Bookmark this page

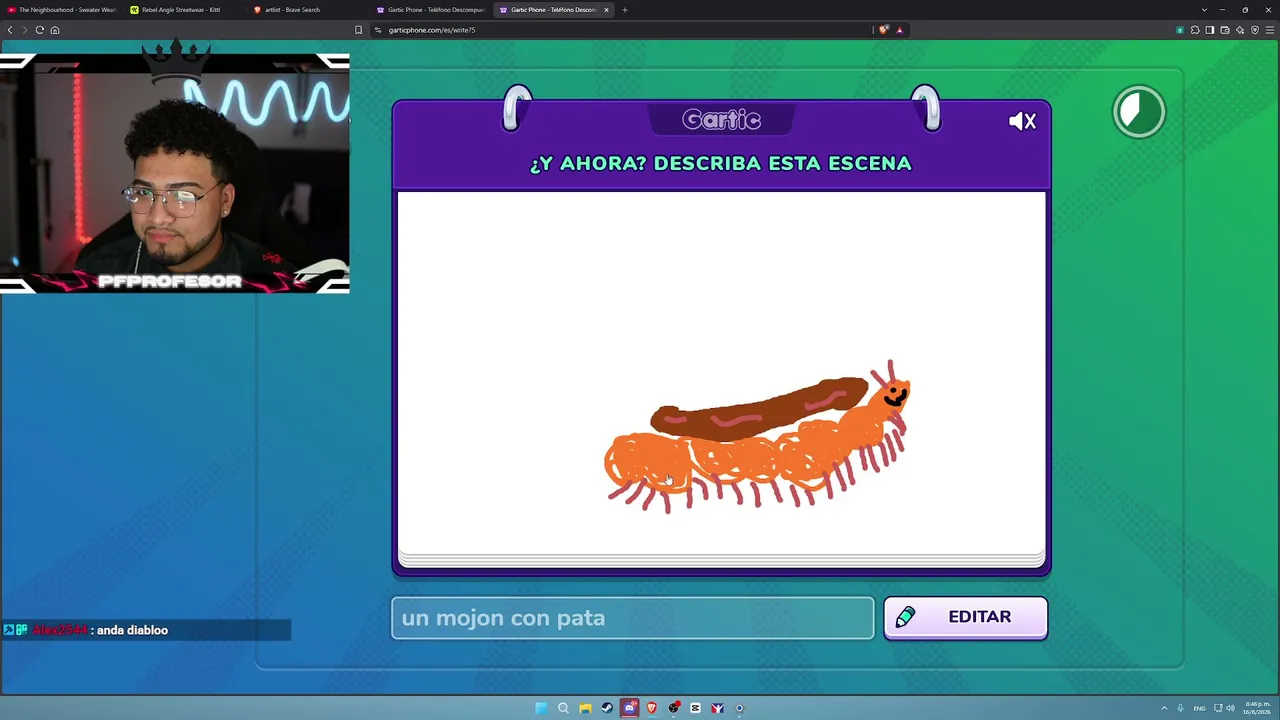tap(358, 30)
